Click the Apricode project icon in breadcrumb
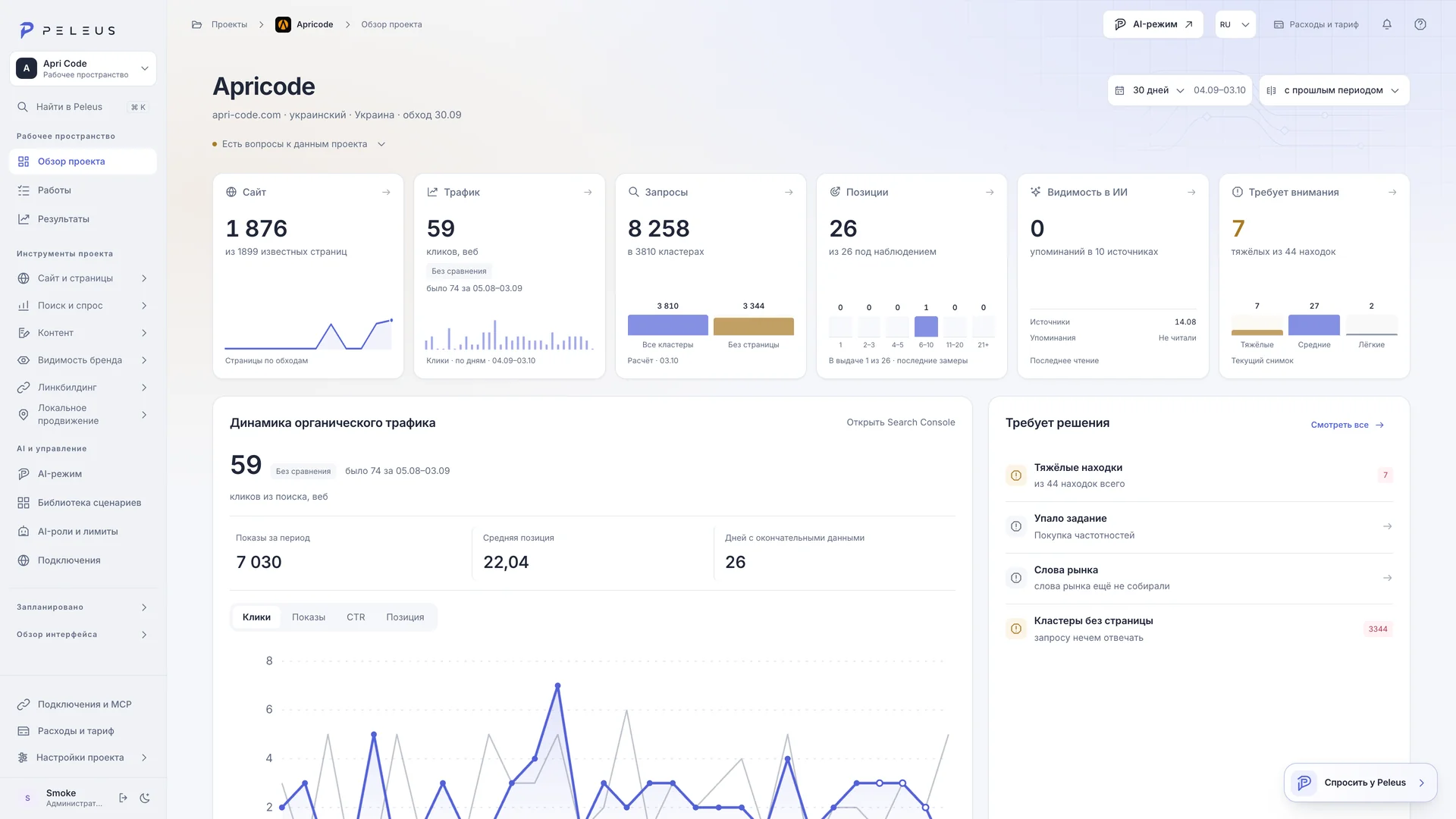Image resolution: width=1456 pixels, height=819 pixels. [x=283, y=24]
